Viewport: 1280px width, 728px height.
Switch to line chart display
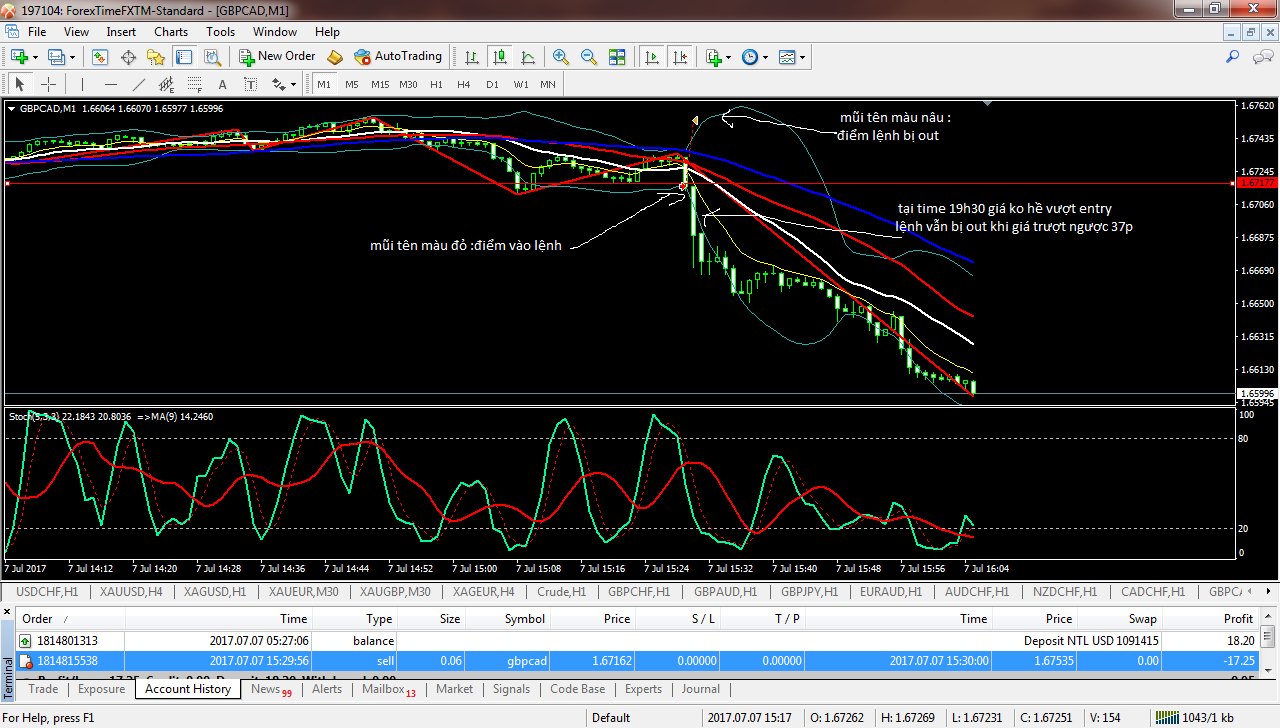click(x=527, y=57)
